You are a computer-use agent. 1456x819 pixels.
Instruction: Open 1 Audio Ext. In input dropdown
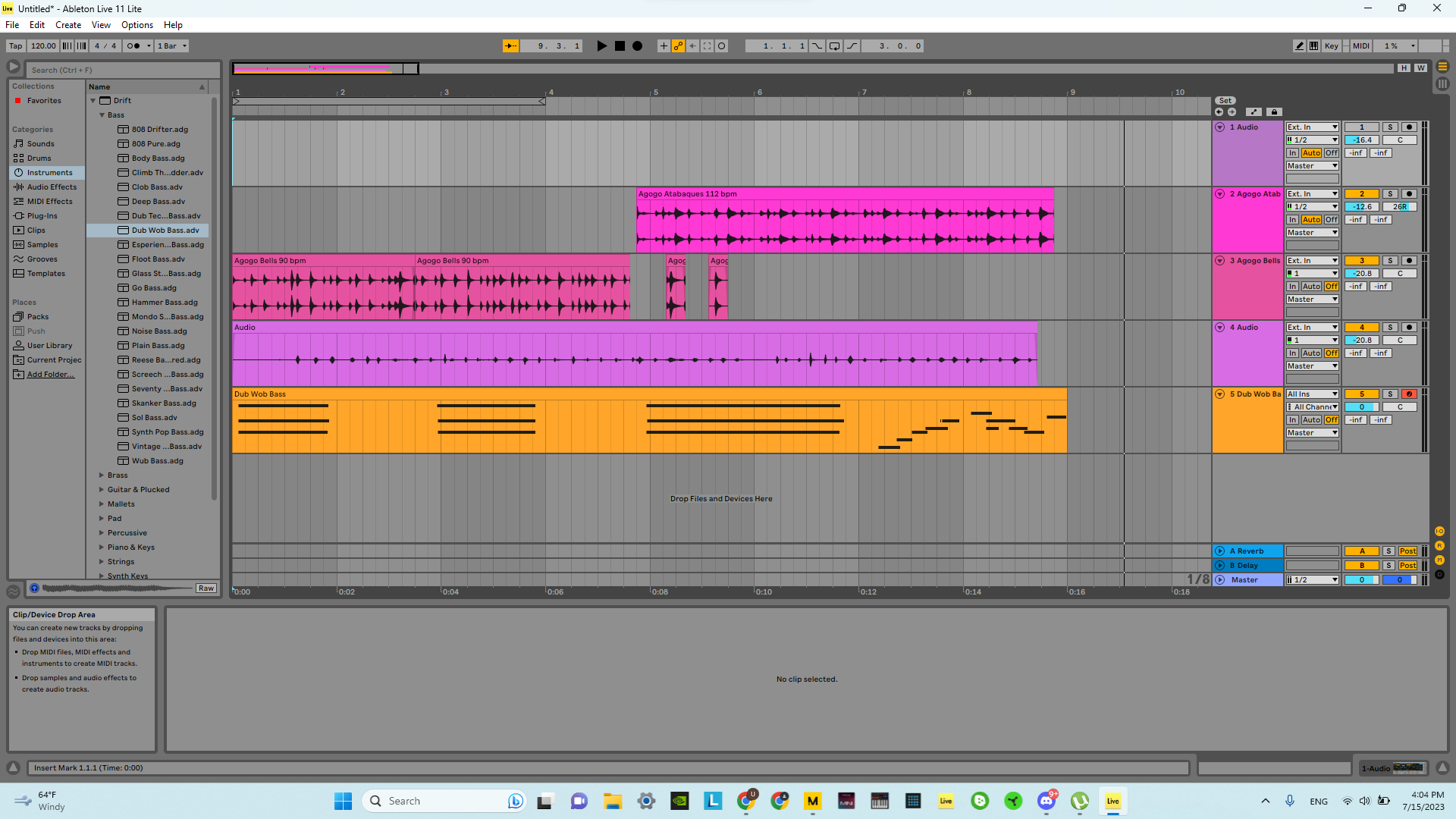[1313, 127]
